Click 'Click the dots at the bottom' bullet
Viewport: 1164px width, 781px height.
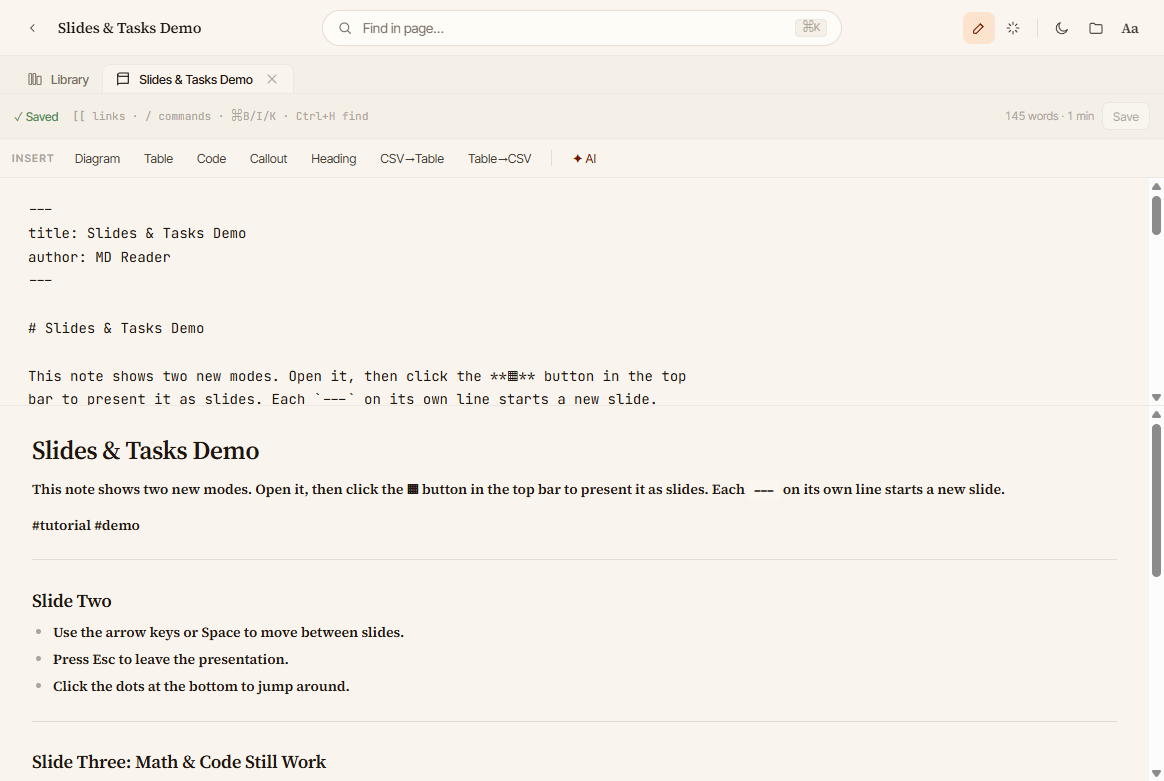point(201,686)
